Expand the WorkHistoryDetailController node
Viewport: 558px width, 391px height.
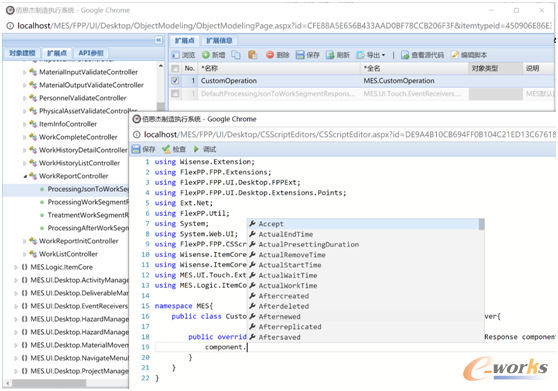tap(24, 150)
